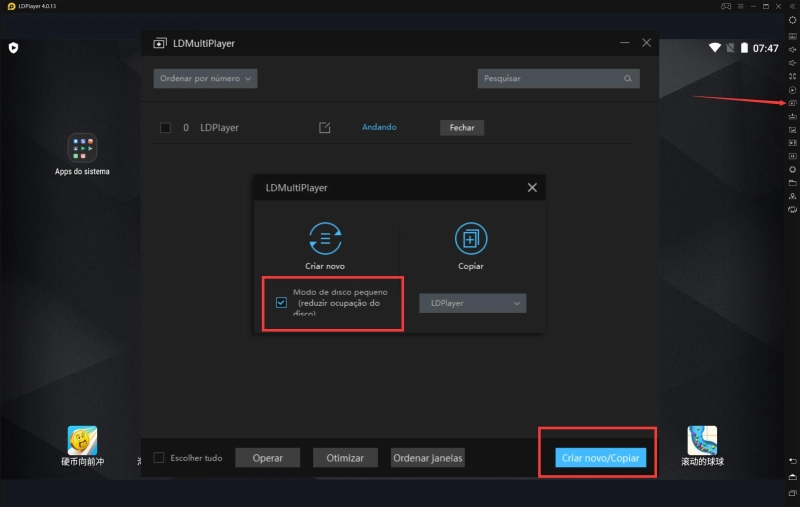Click the edit icon beside LDPlayer instance
Image resolution: width=800 pixels, height=507 pixels.
pos(324,128)
